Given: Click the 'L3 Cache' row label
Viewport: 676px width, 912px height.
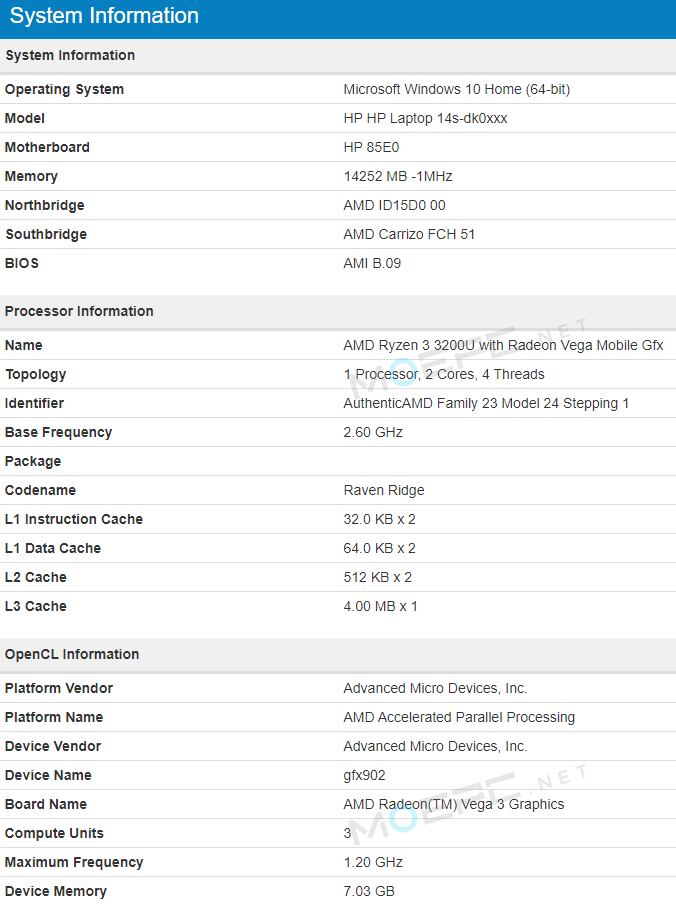Looking at the screenshot, I should [x=35, y=607].
